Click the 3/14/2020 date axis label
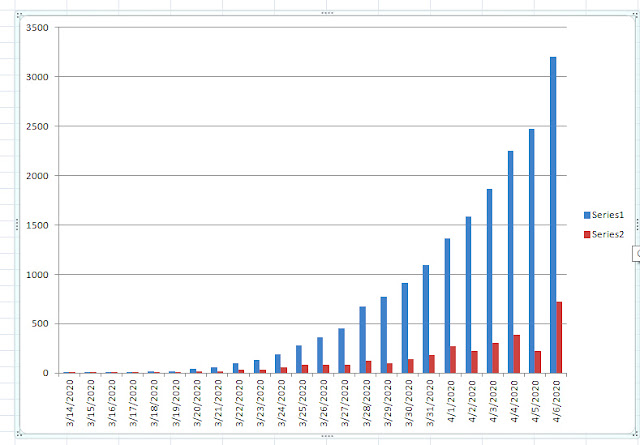Screen dimensions: 640x445 pyautogui.click(x=70, y=403)
